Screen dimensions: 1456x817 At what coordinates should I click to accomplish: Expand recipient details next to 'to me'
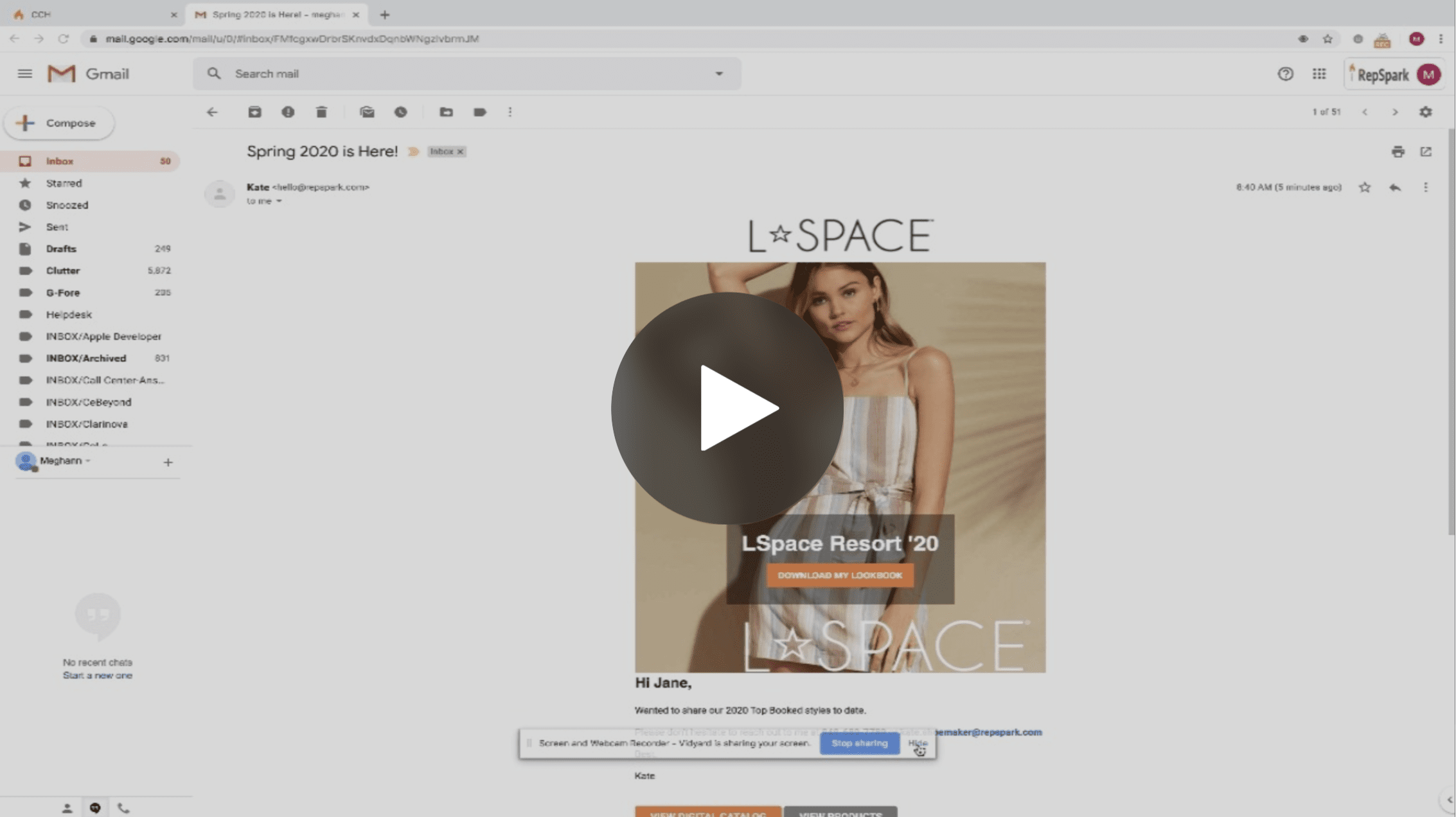point(279,201)
